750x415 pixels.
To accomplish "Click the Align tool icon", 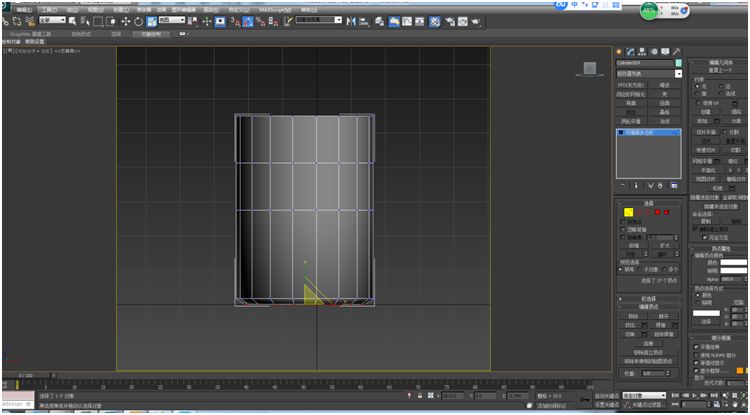I will pos(364,21).
